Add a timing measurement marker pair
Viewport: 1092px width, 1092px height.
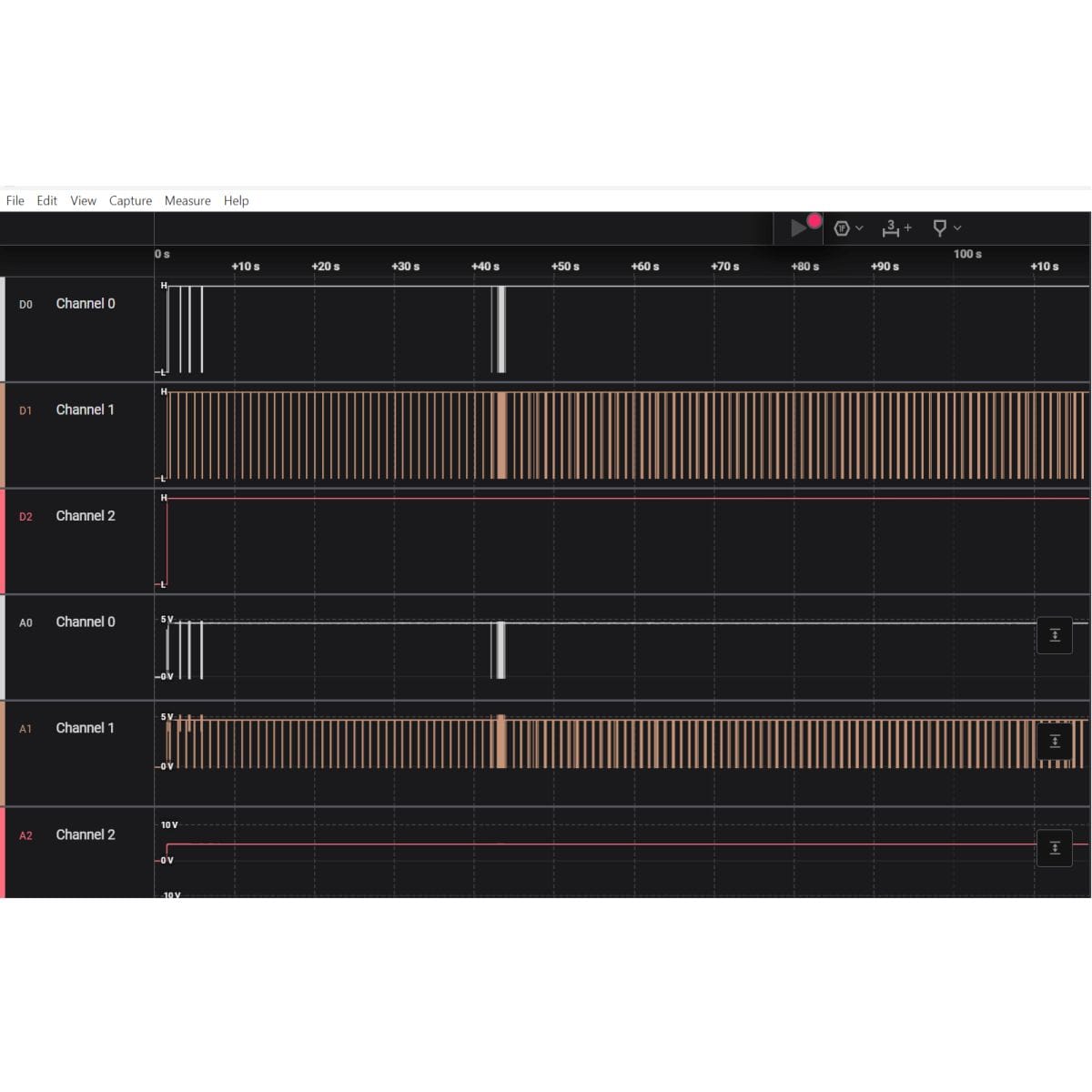coord(896,228)
